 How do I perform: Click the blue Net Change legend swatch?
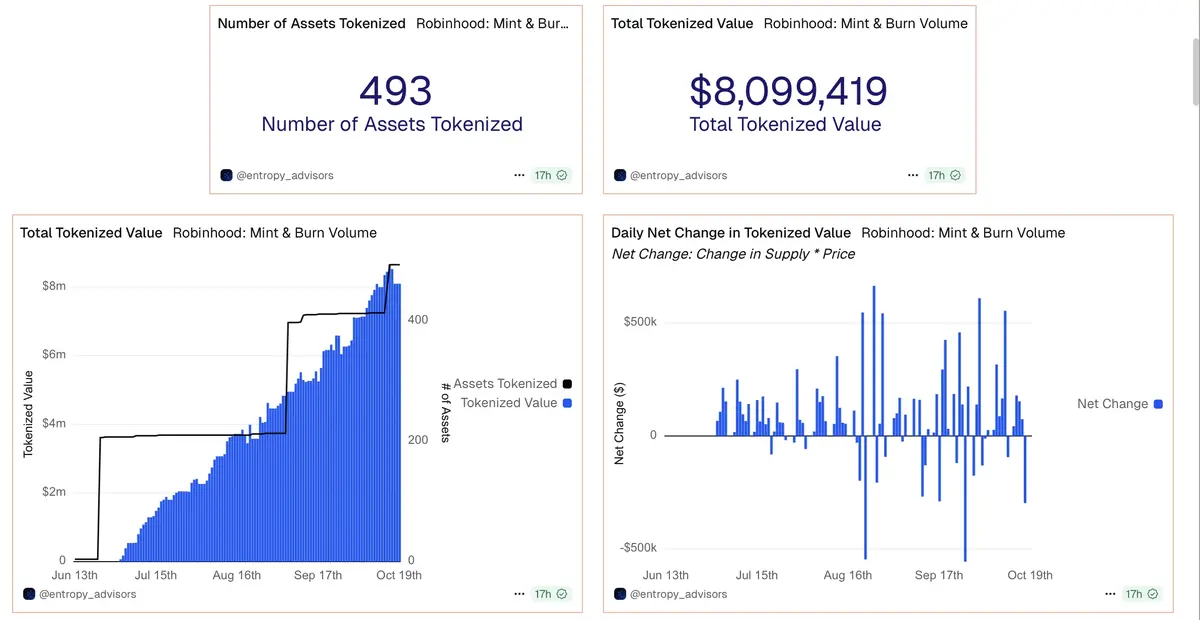(1158, 404)
